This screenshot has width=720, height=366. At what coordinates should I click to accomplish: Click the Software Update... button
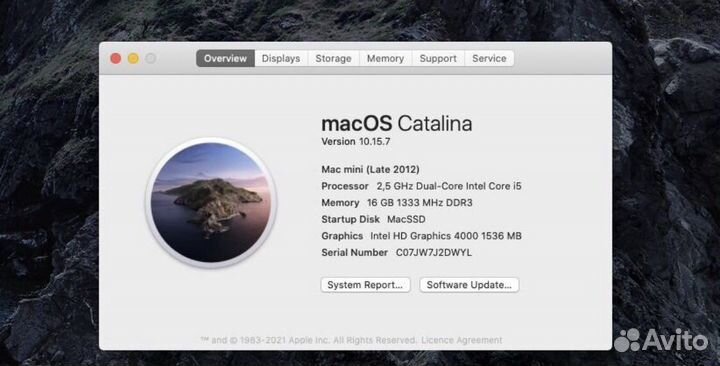(469, 285)
